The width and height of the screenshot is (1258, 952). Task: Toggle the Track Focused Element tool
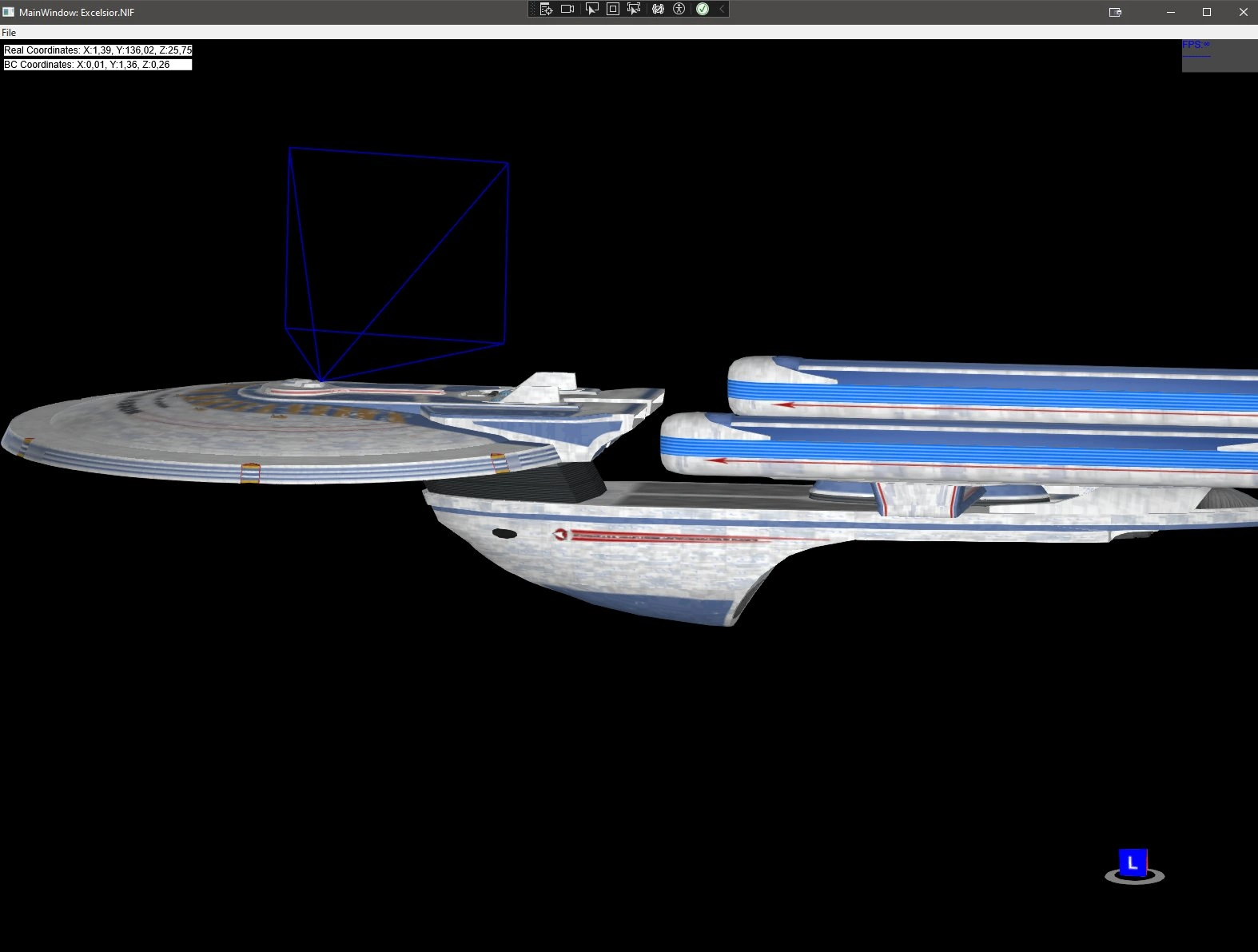pos(634,9)
